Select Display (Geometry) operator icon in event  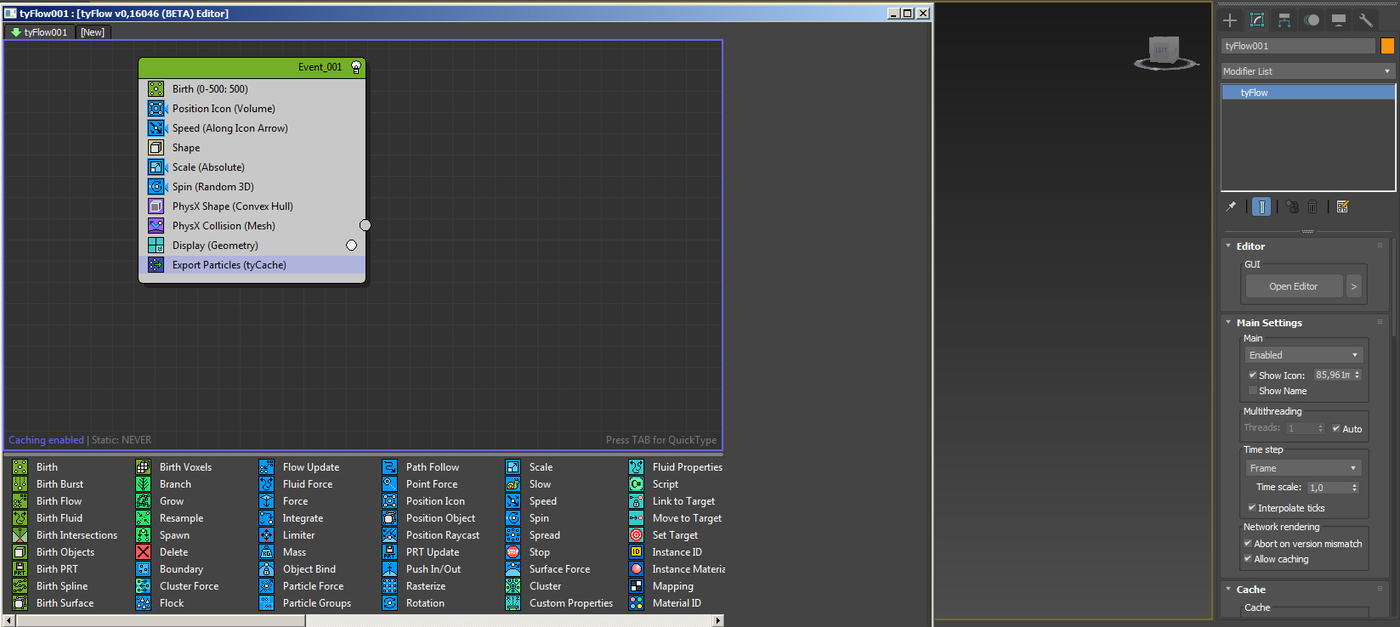click(156, 245)
